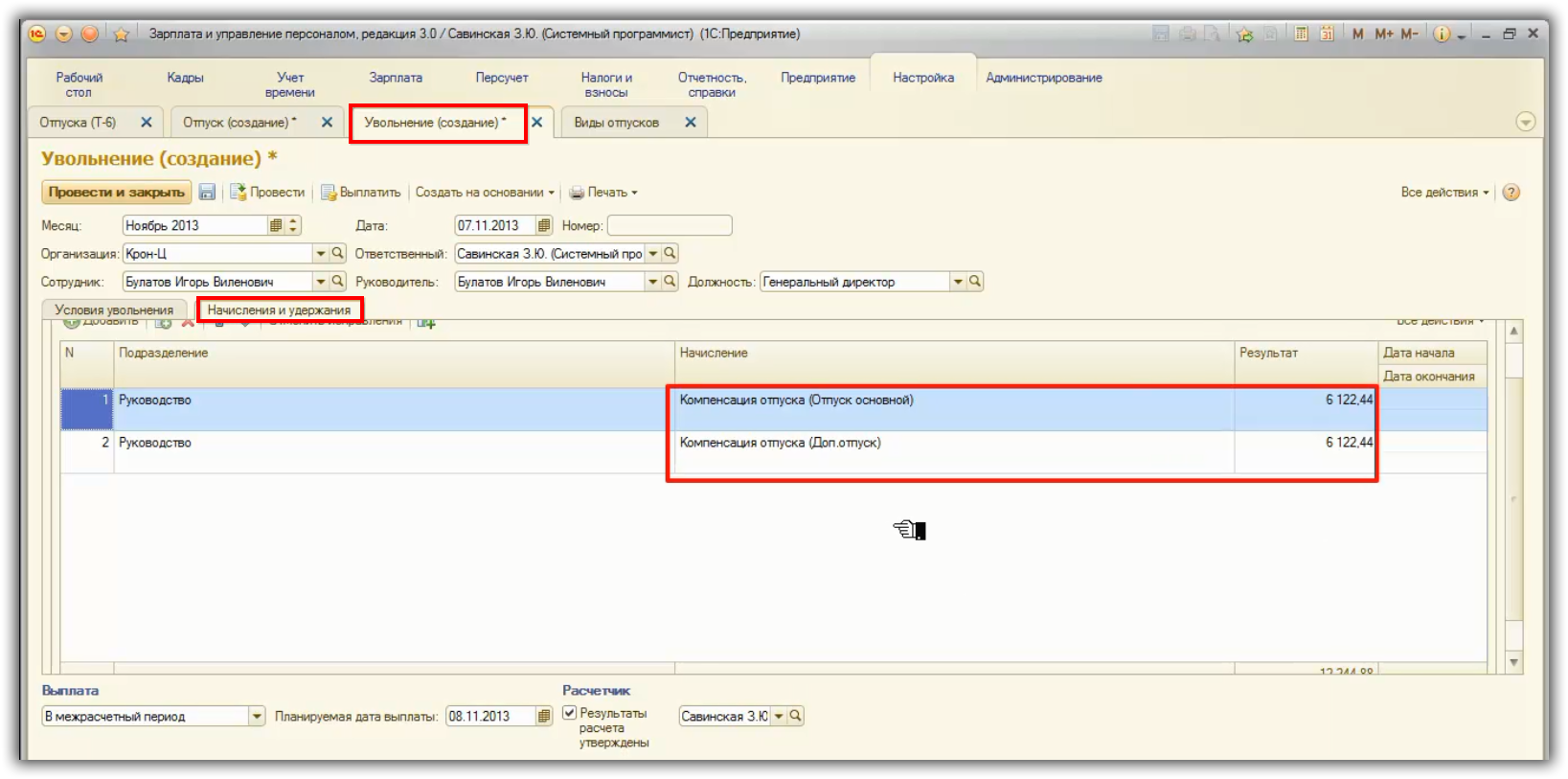
Task: Click into Номер input field
Action: (x=670, y=226)
